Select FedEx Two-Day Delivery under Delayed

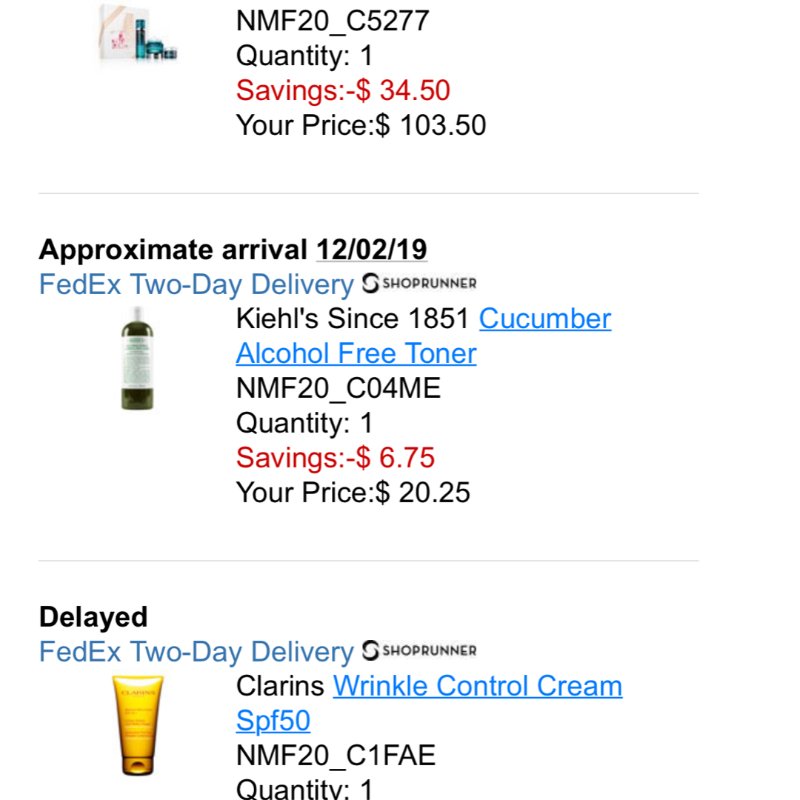(x=196, y=652)
